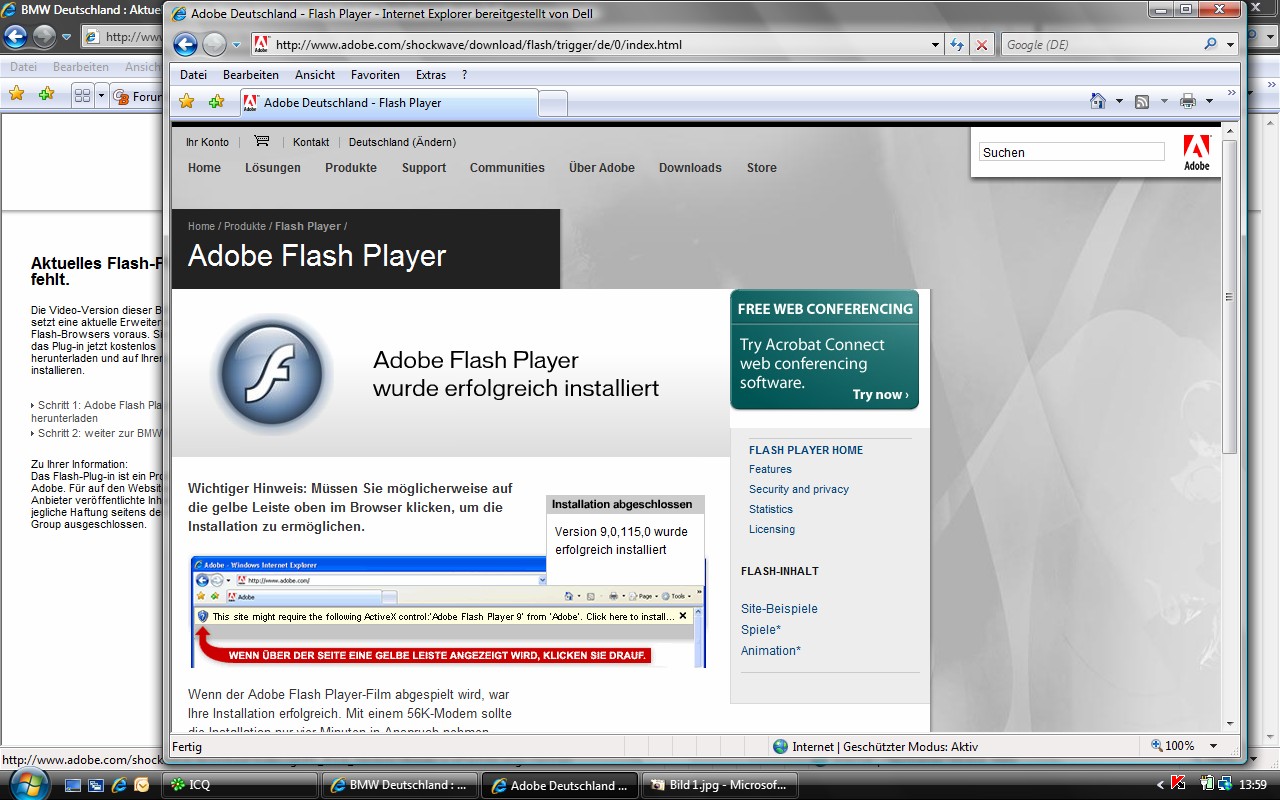Select the Adobe Deutschland - Flash Player tab
The height and width of the screenshot is (800, 1280).
click(389, 103)
